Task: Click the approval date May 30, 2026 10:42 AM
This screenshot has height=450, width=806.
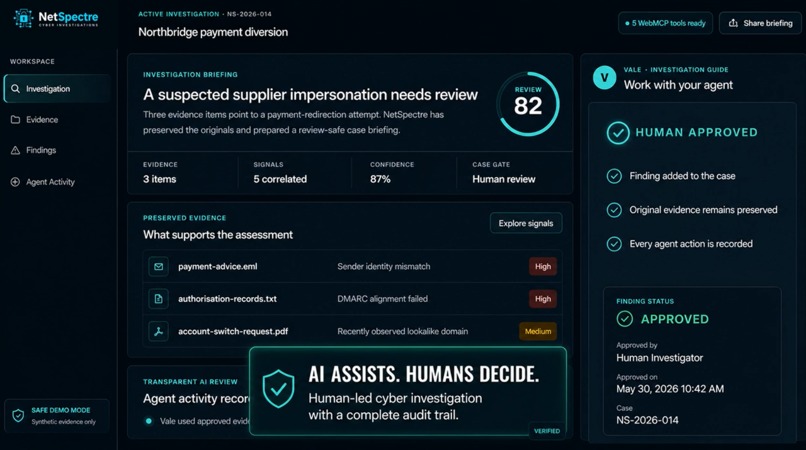Action: point(670,389)
